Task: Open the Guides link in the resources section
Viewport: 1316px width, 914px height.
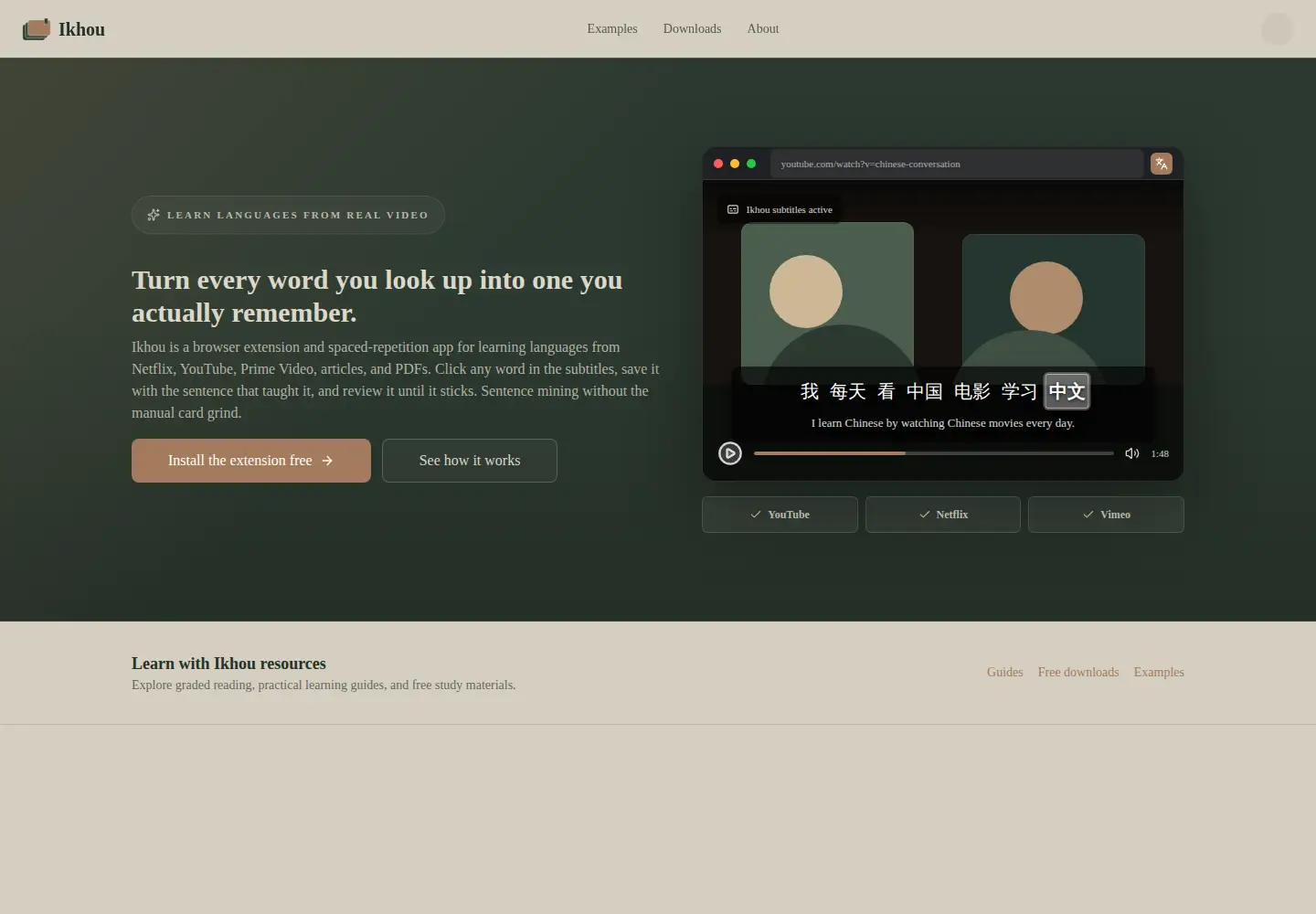Action: click(x=1005, y=672)
